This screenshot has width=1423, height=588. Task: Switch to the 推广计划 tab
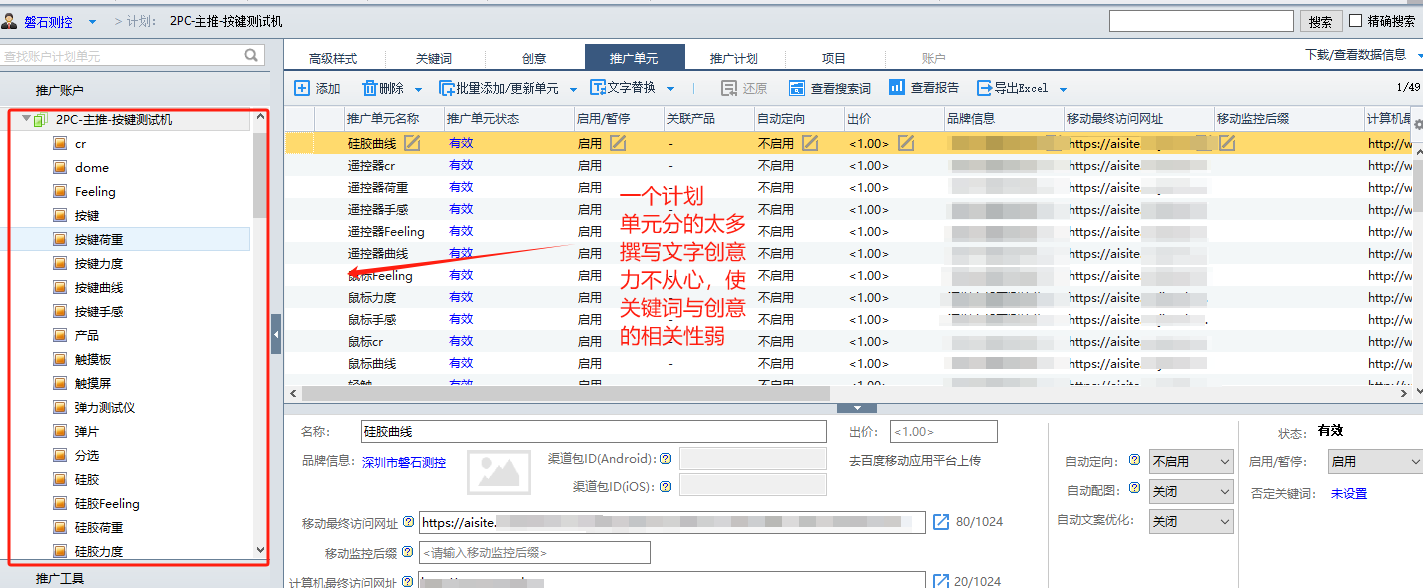(733, 58)
